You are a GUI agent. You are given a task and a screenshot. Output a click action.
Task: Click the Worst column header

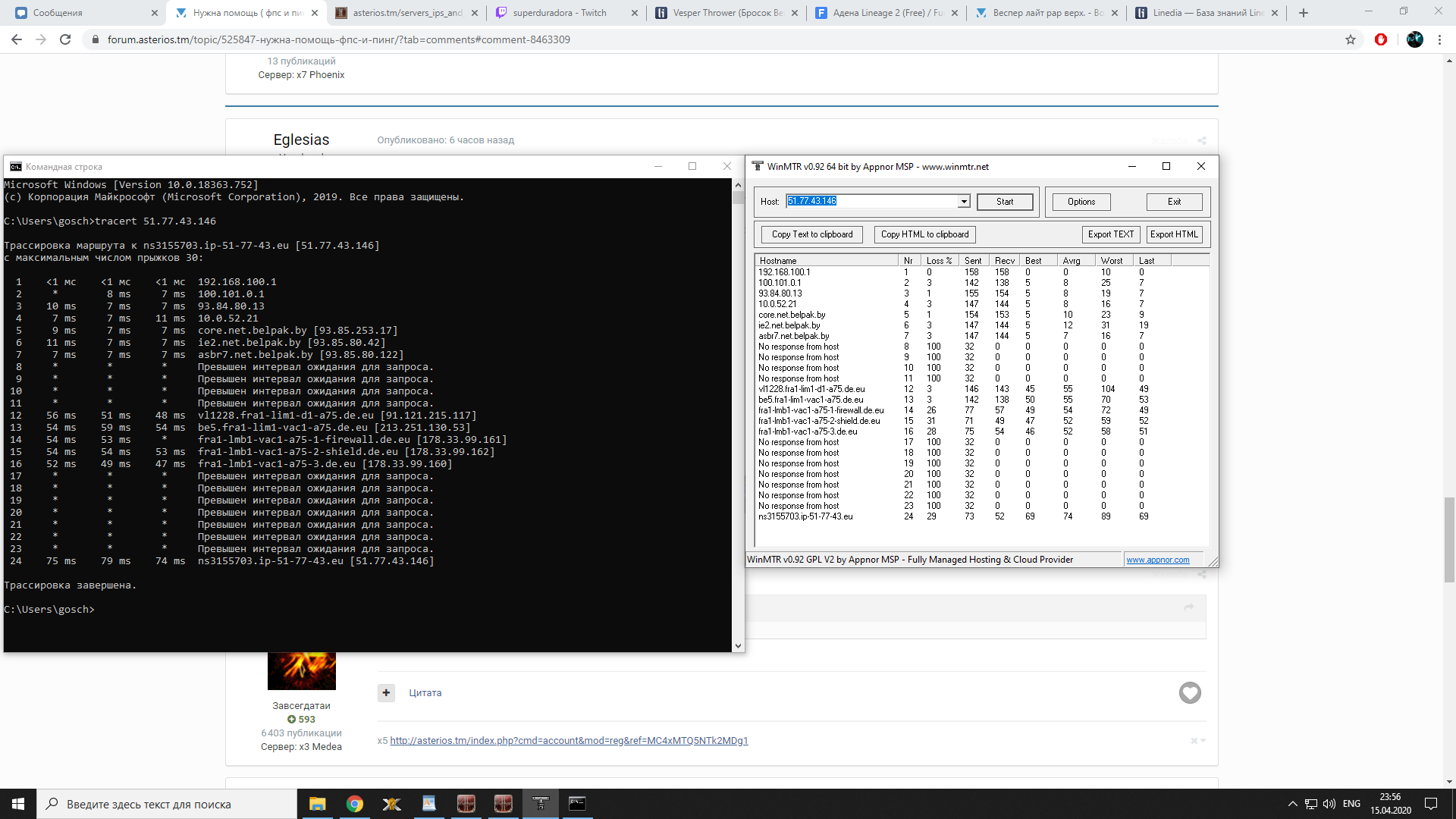(x=1114, y=260)
